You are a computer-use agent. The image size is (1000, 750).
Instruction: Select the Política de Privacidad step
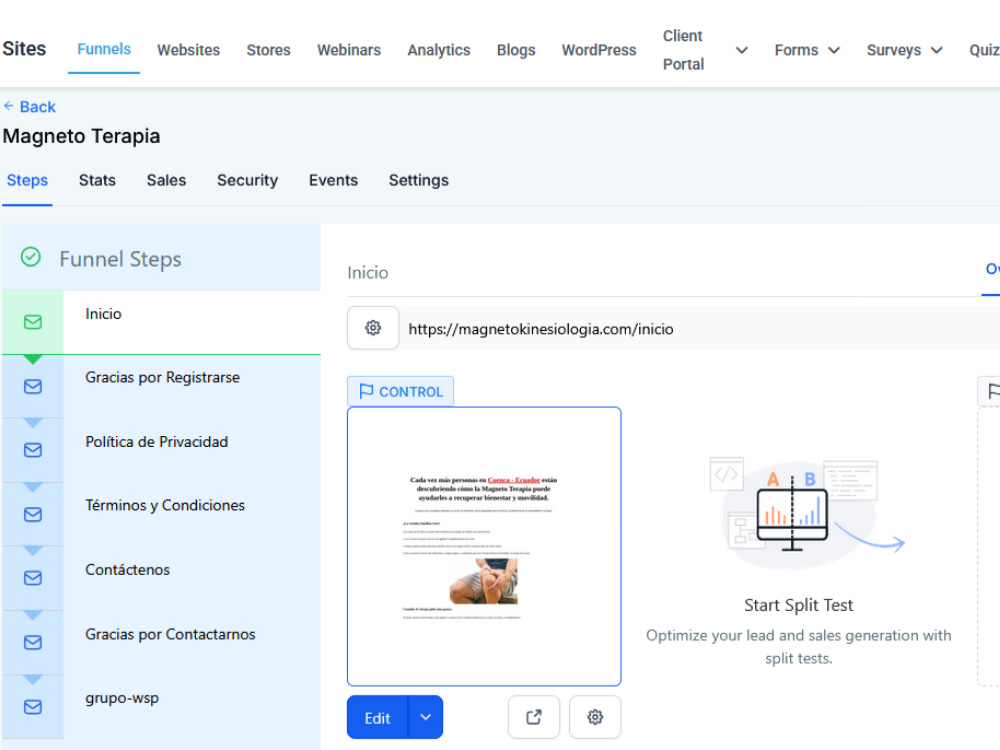161,450
